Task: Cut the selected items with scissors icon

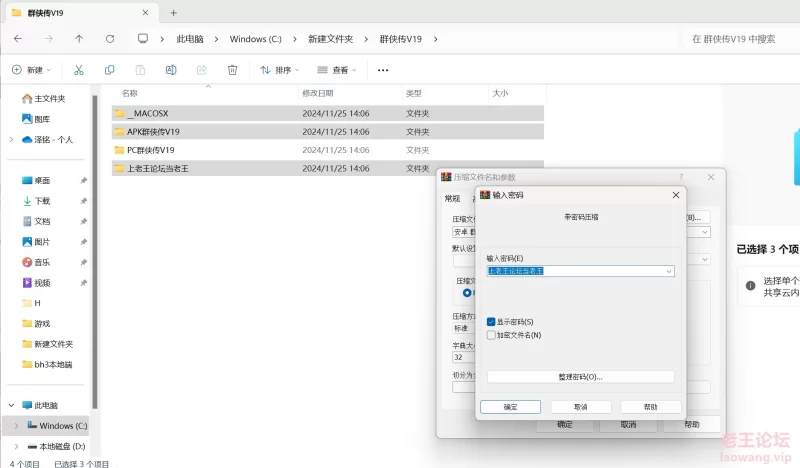Action: 79,70
